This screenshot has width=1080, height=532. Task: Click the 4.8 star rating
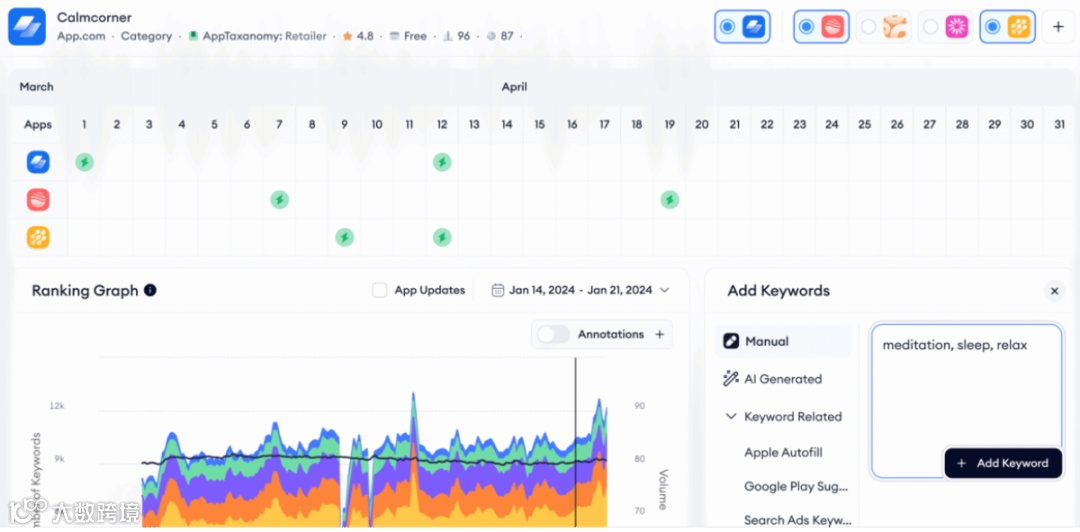click(358, 36)
